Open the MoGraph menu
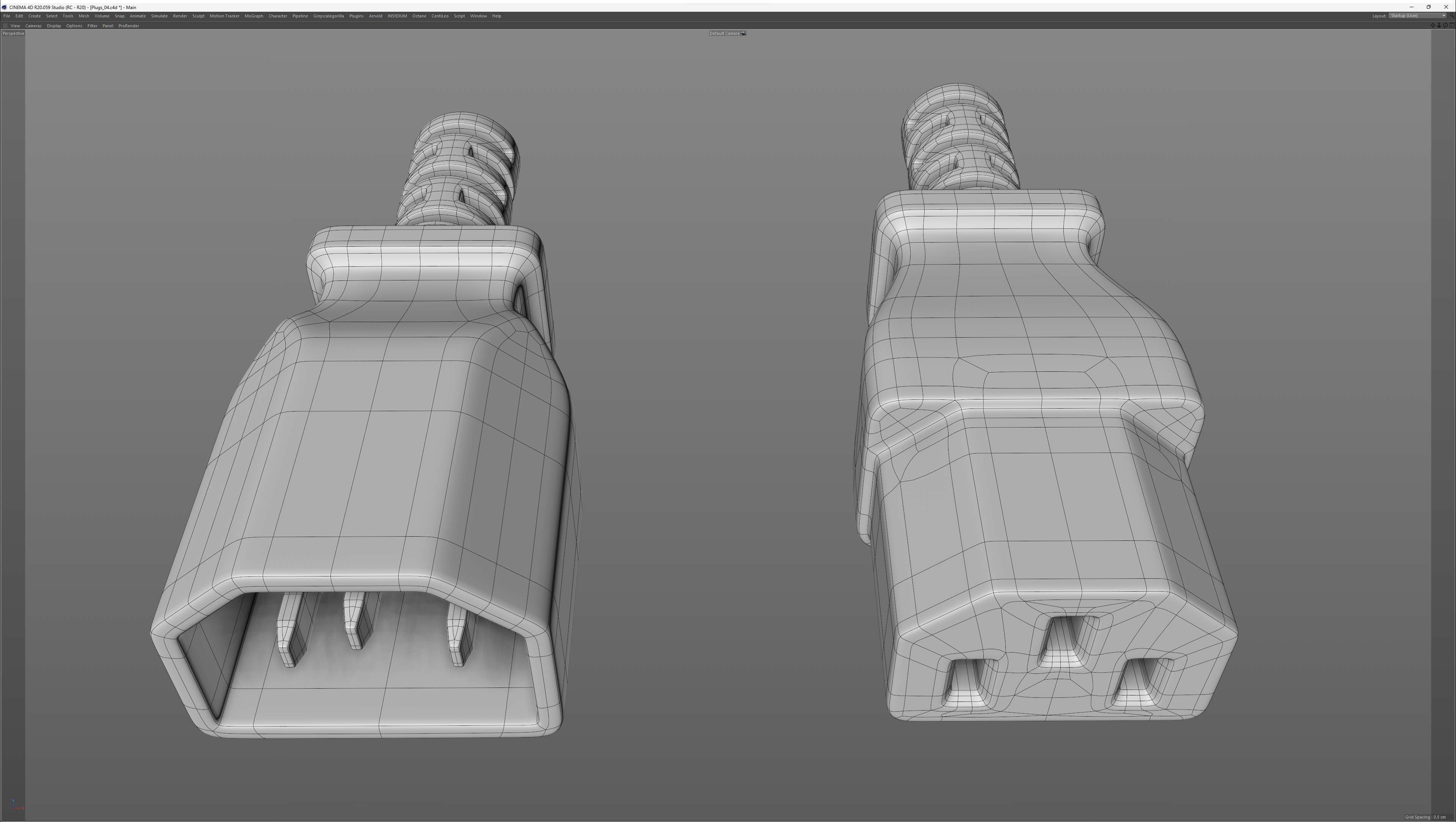Image resolution: width=1456 pixels, height=822 pixels. click(254, 16)
